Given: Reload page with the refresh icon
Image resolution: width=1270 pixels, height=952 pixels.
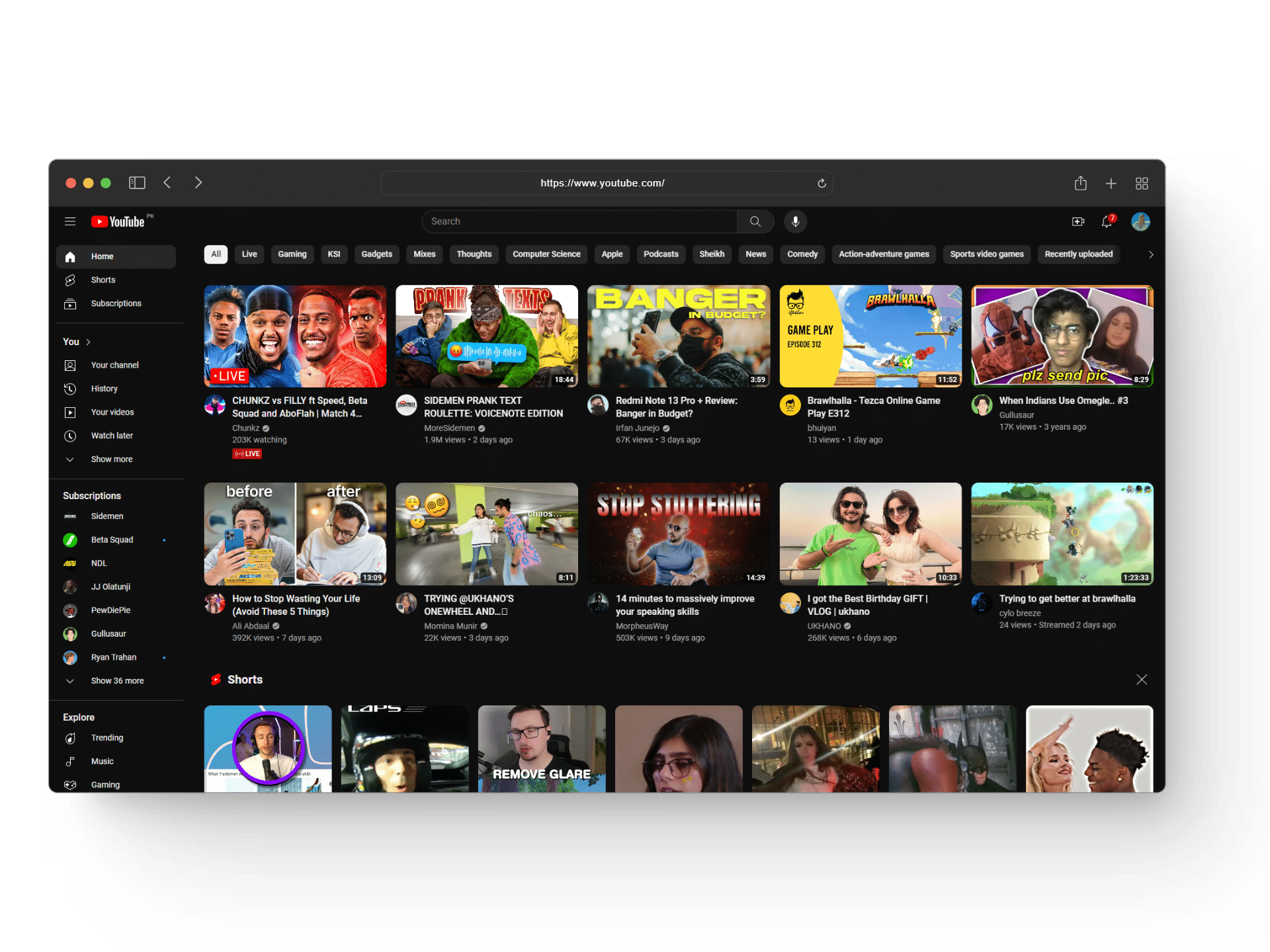Looking at the screenshot, I should tap(822, 183).
